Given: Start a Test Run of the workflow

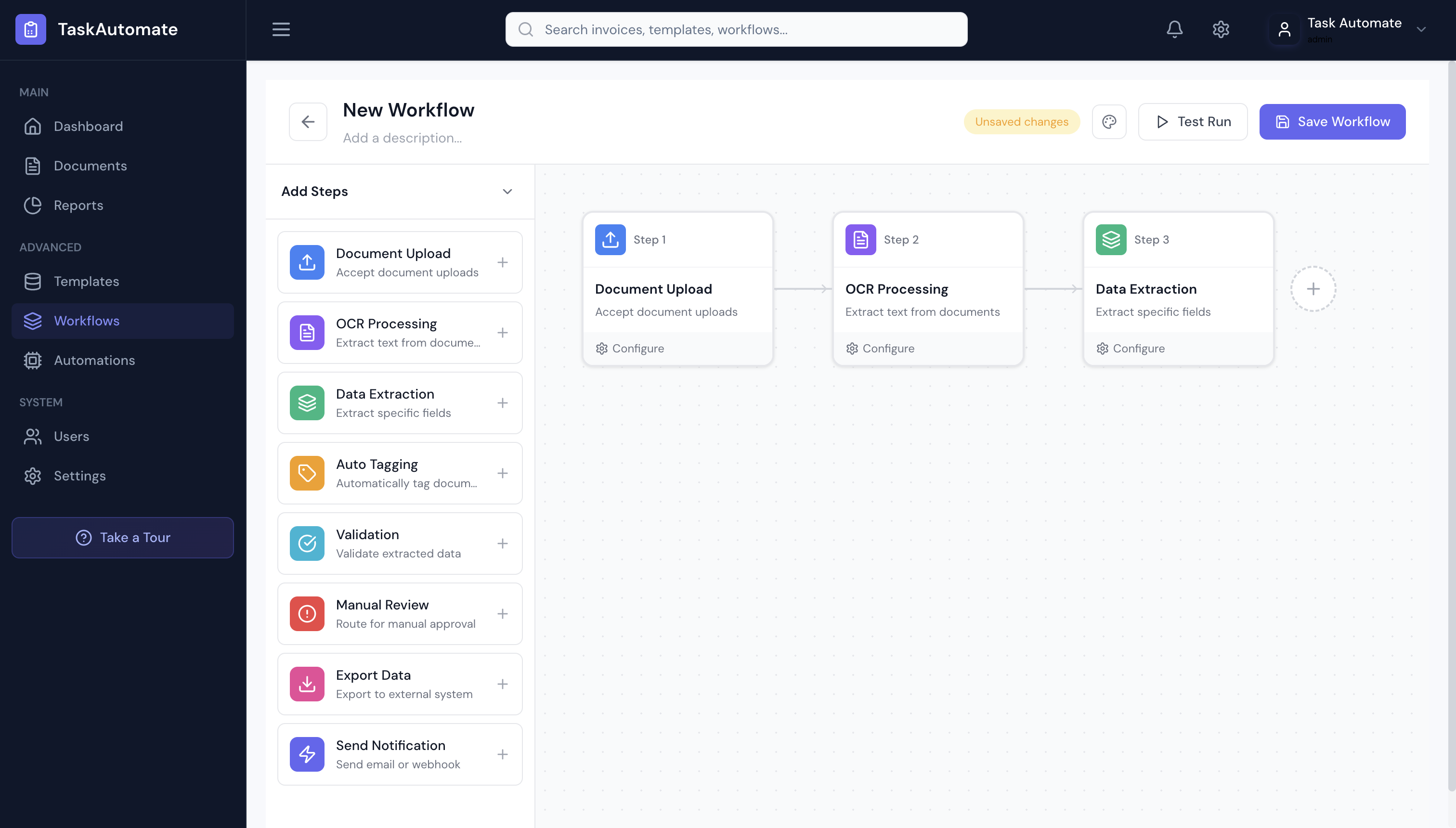Looking at the screenshot, I should coord(1192,121).
